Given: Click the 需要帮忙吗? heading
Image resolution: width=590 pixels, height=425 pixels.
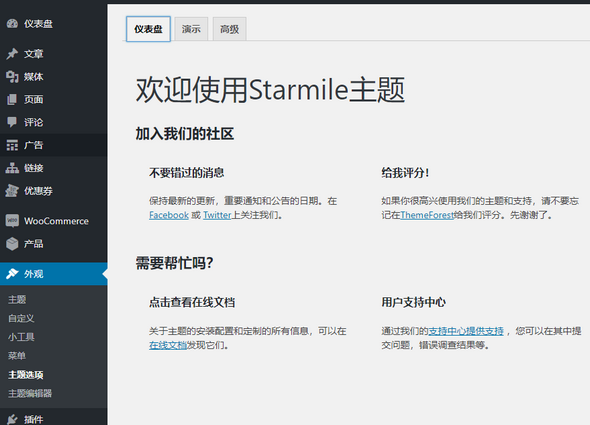Looking at the screenshot, I should 175,263.
